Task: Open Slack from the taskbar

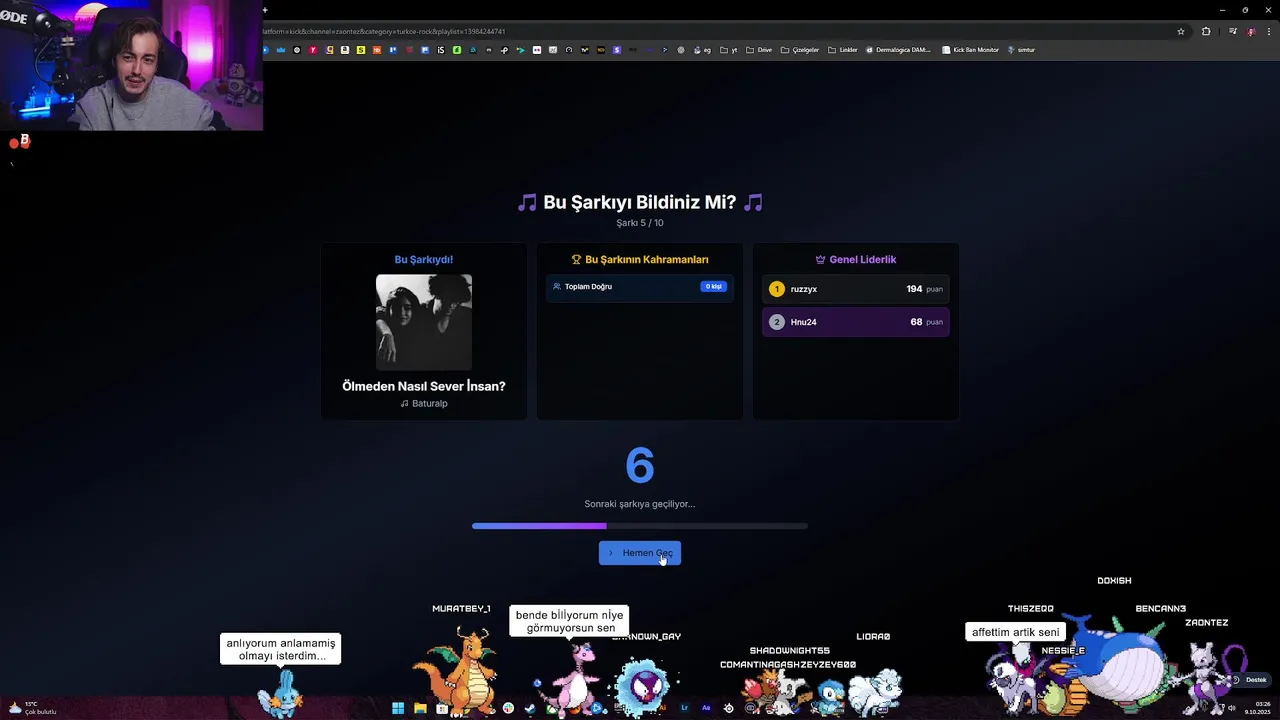Action: pyautogui.click(x=508, y=708)
